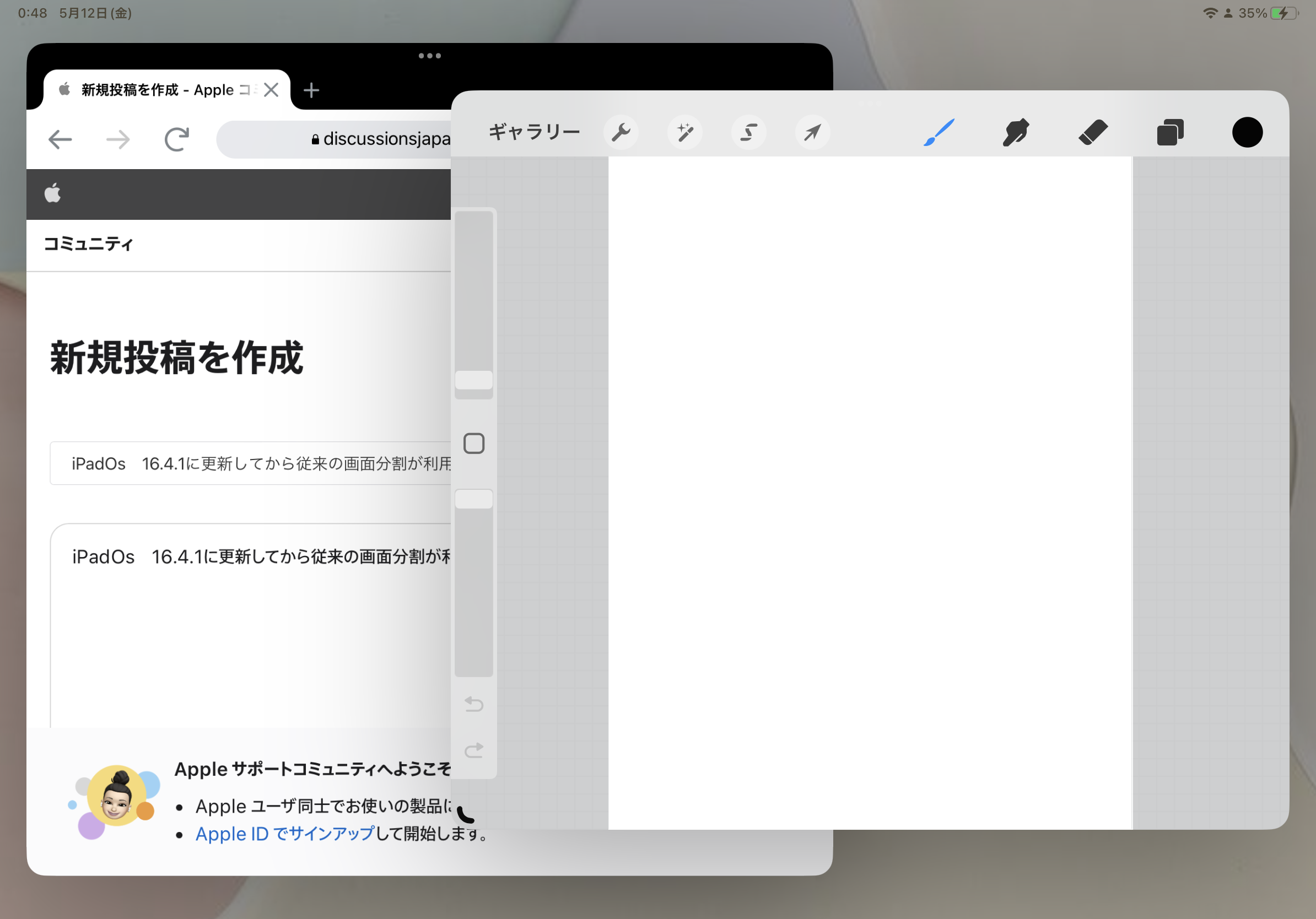Viewport: 1316px width, 919px height.
Task: Click the undo arrow in sidebar
Action: tap(474, 704)
